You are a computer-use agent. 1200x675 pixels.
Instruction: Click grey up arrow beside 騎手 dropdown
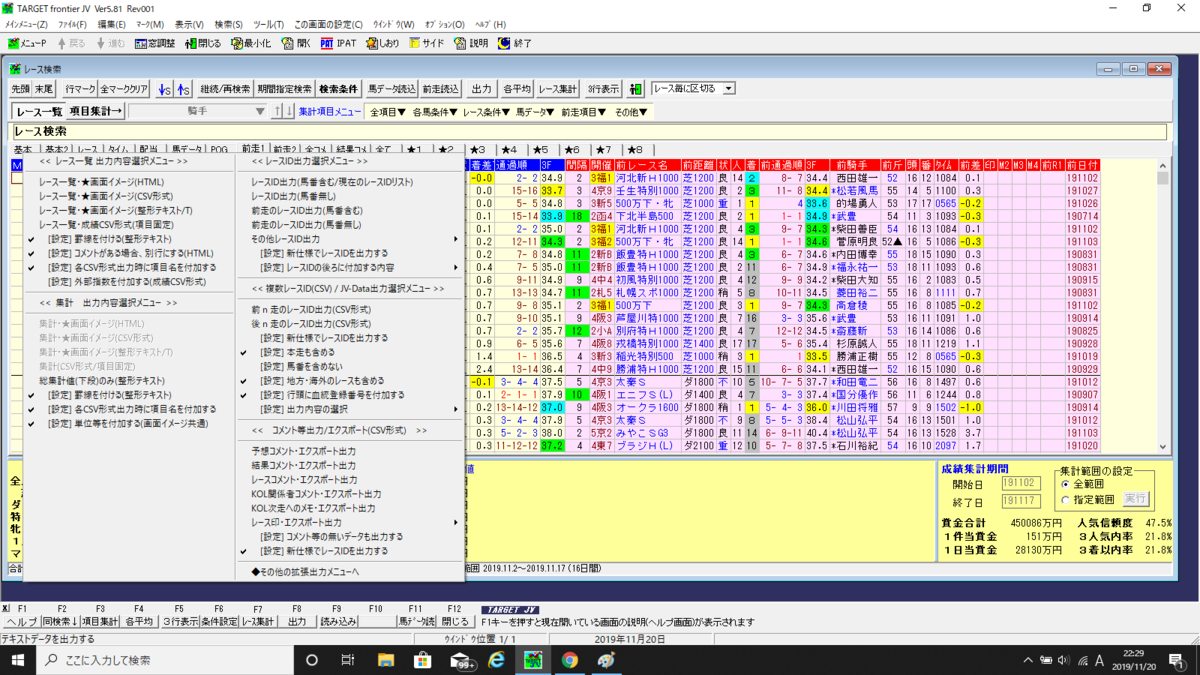click(279, 112)
